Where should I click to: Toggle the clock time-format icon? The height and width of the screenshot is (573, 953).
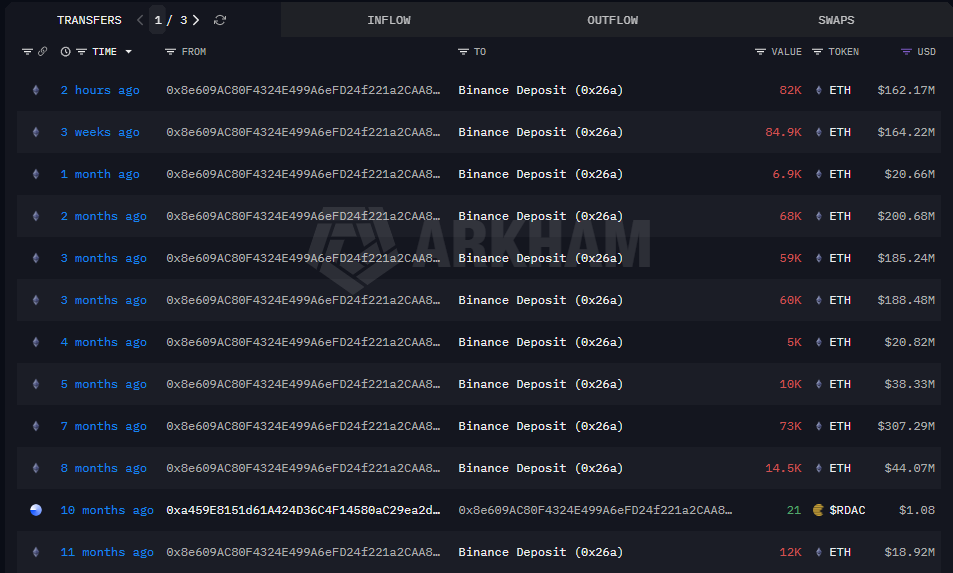[66, 52]
